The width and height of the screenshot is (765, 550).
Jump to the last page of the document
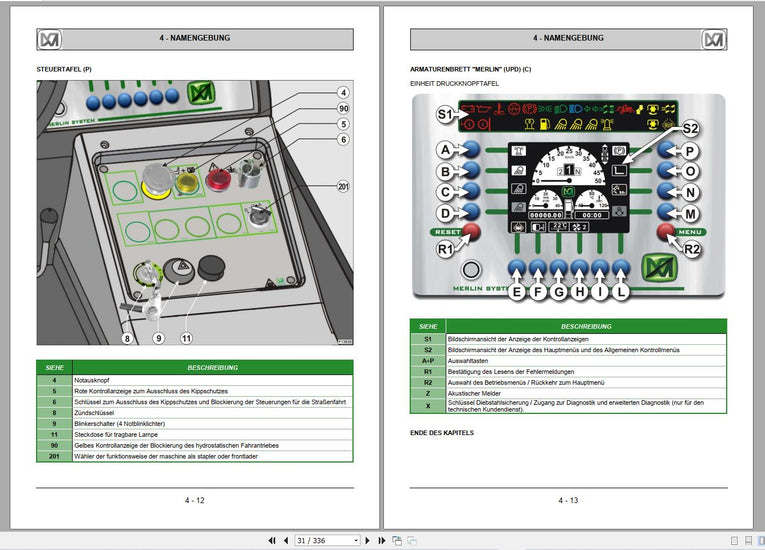tap(381, 541)
